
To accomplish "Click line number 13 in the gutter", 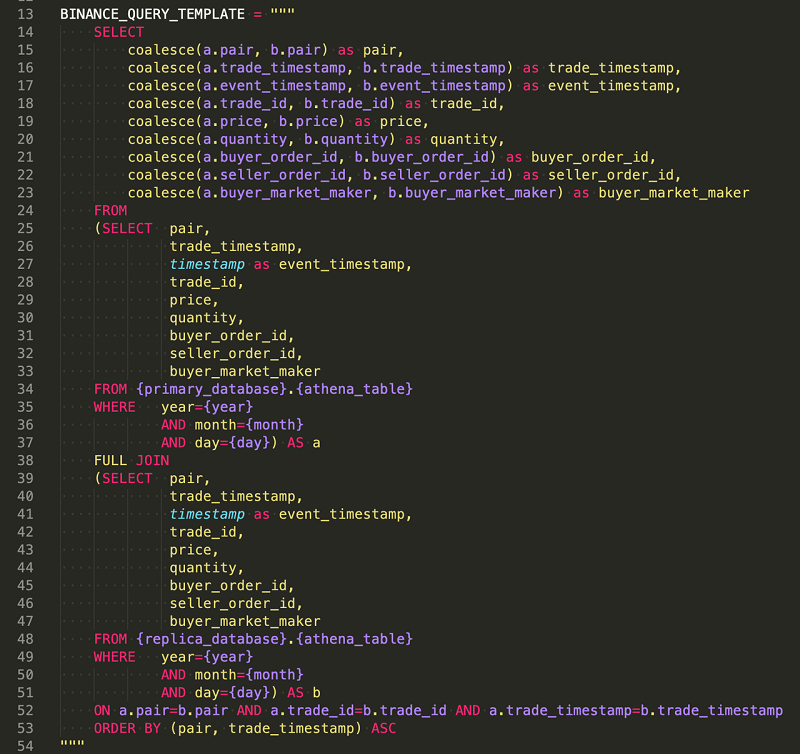I will coord(25,14).
